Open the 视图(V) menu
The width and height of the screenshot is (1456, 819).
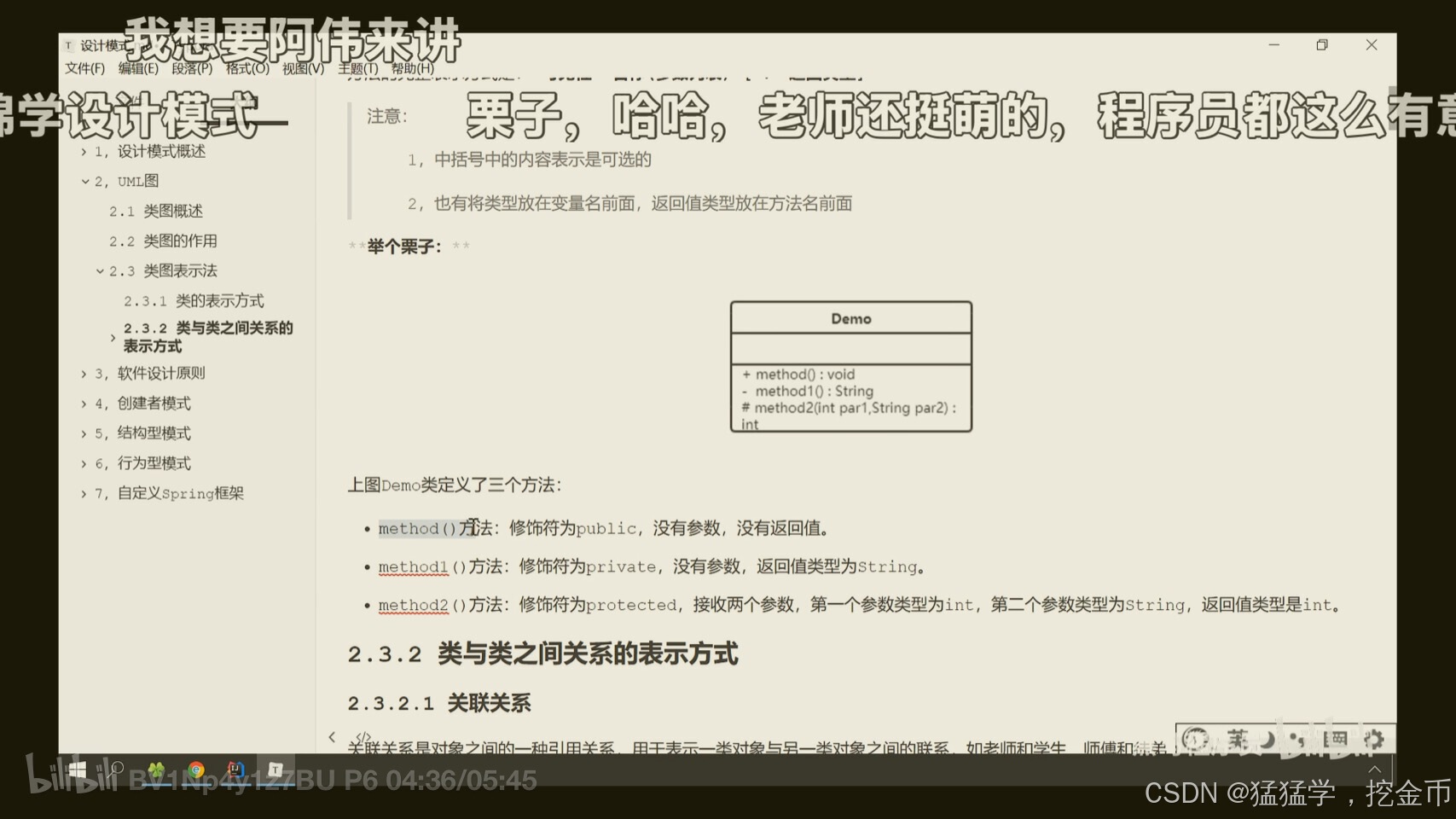coord(303,68)
